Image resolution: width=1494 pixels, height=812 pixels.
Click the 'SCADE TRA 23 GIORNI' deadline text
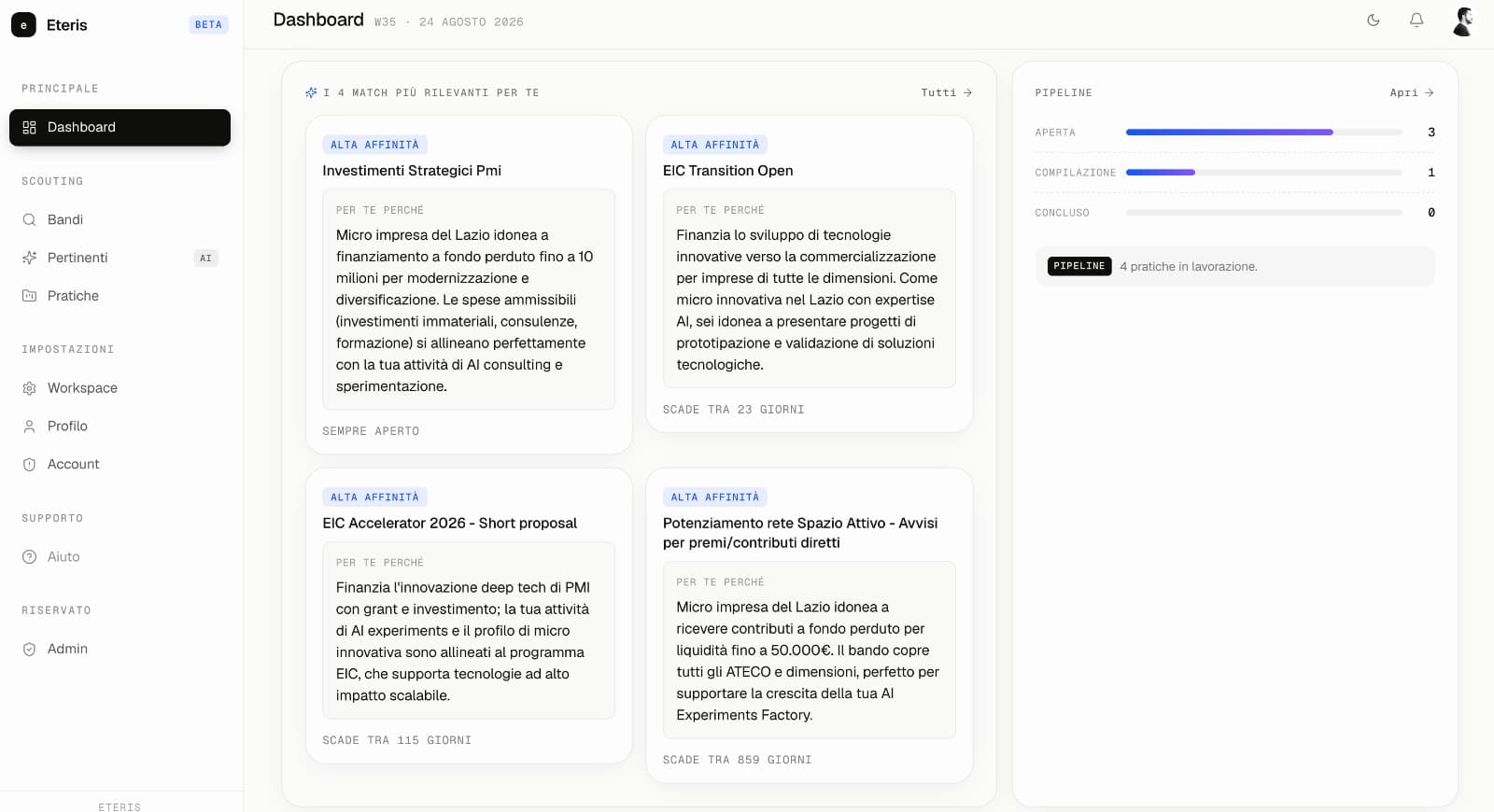(734, 410)
